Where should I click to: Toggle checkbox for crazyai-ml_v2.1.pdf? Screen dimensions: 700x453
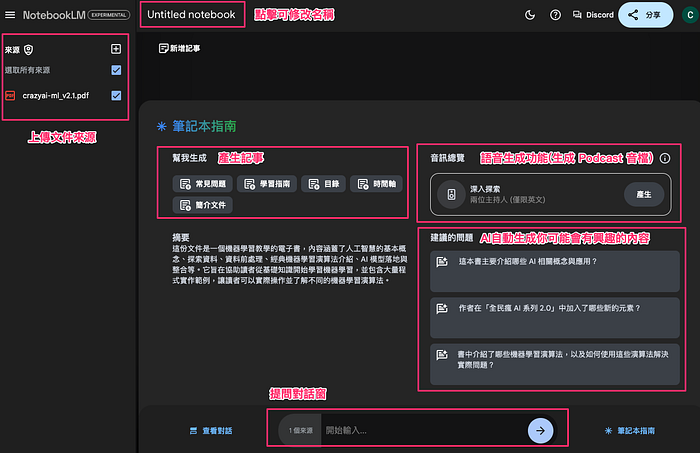[x=116, y=96]
